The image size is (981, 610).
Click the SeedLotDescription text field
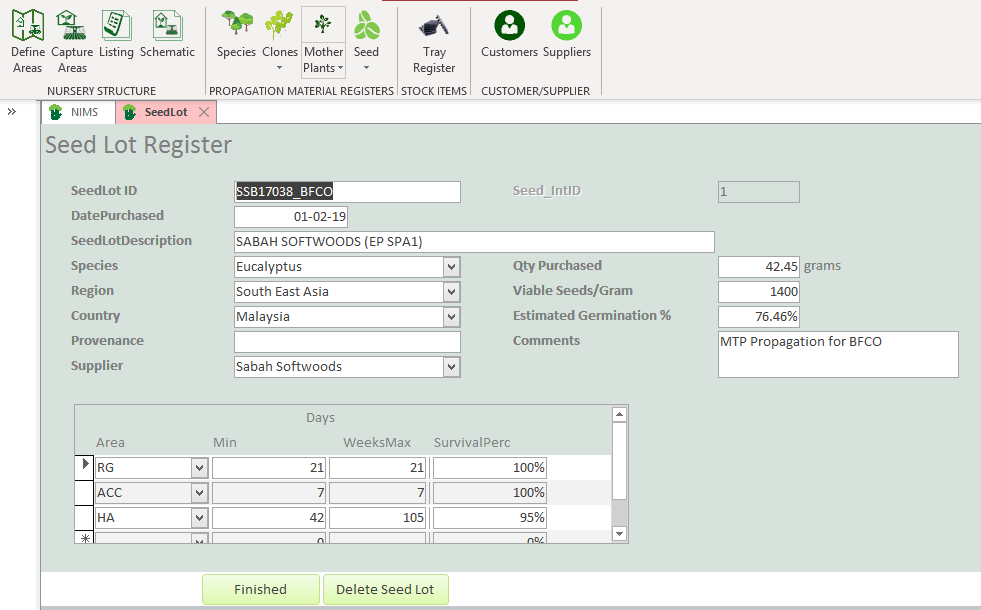coord(474,241)
